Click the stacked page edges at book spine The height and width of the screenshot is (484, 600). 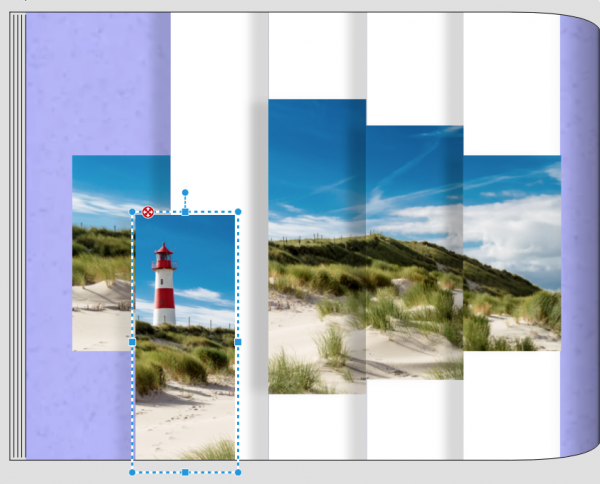(x=18, y=236)
